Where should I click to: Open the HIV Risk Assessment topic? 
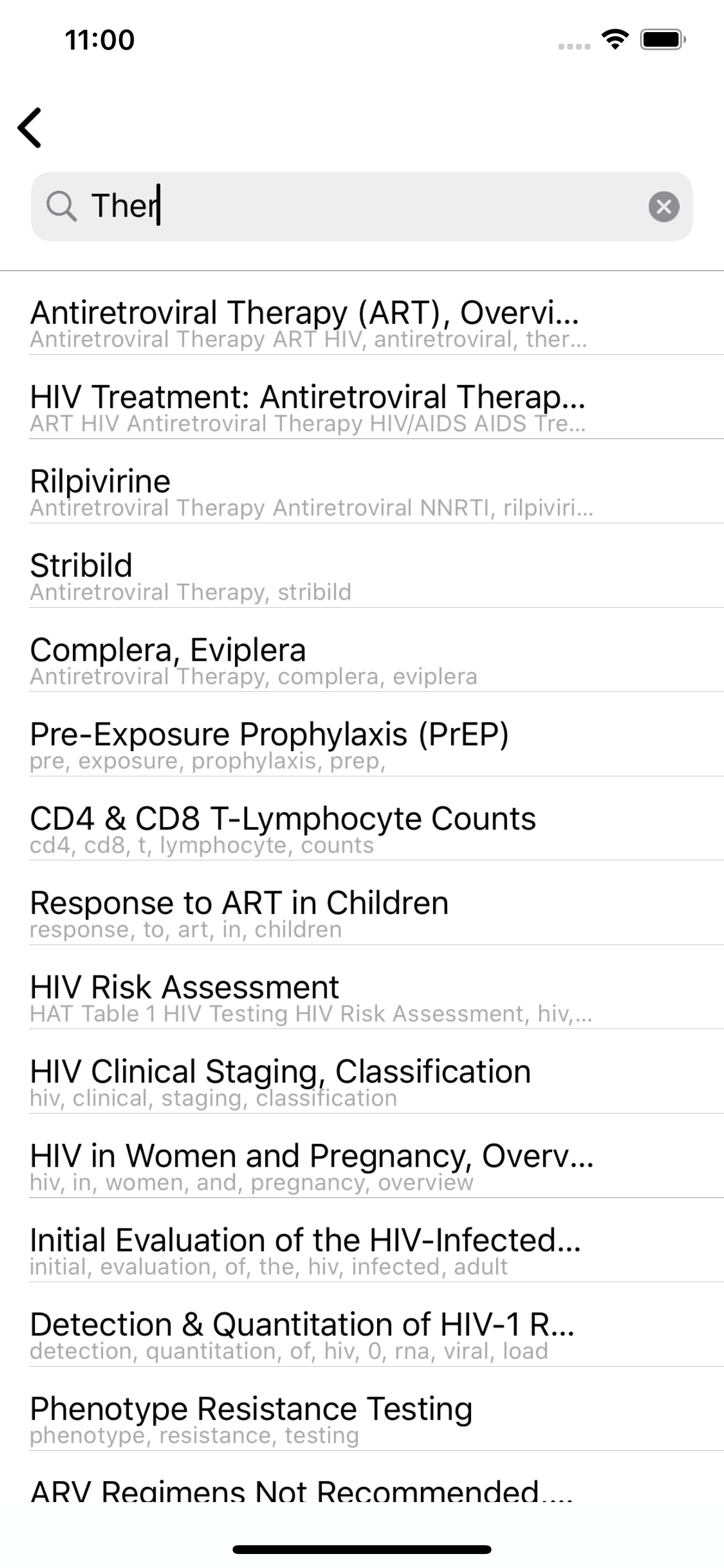click(184, 996)
